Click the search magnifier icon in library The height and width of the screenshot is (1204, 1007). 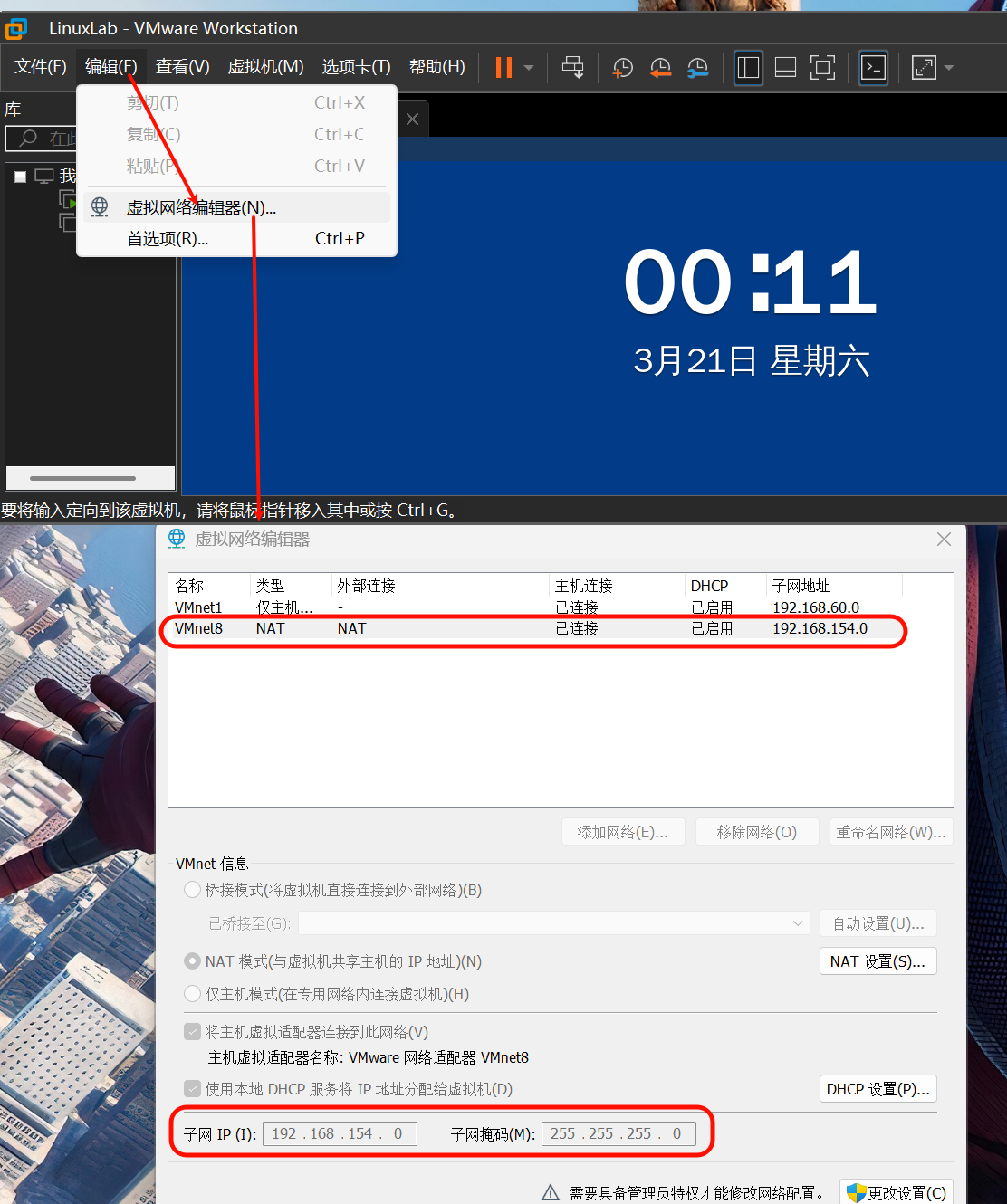coord(29,139)
